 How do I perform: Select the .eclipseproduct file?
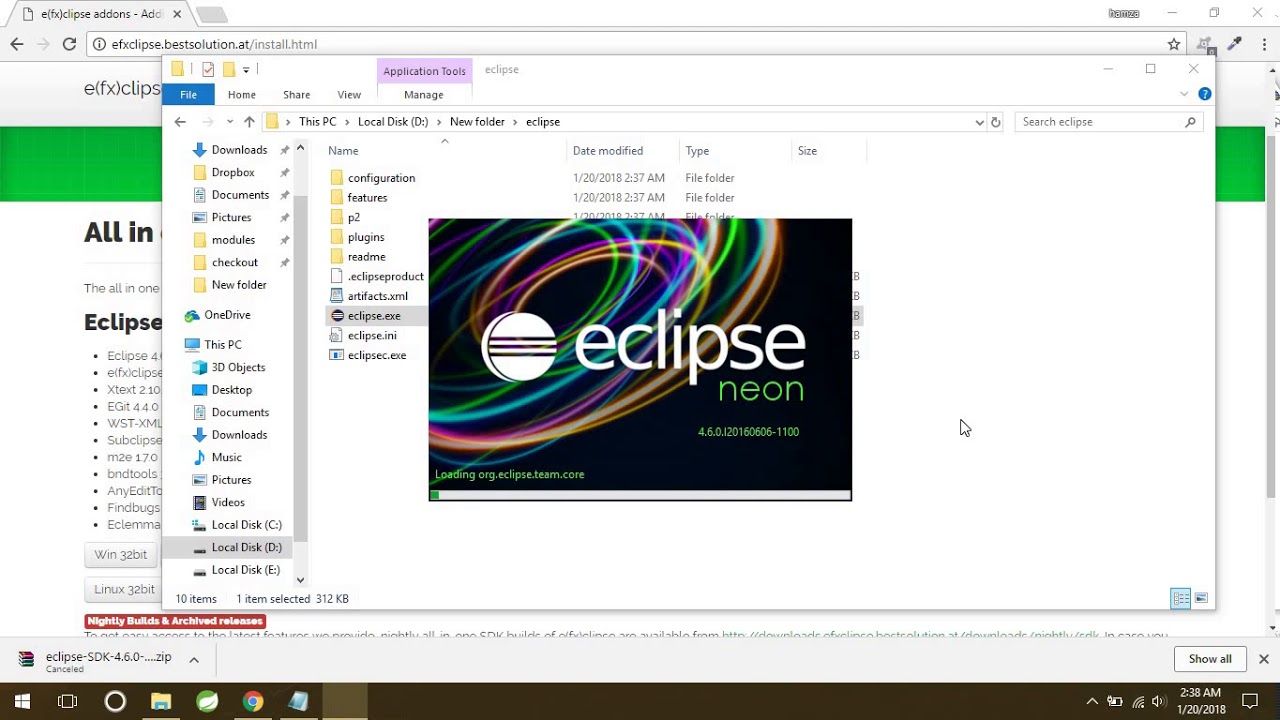tap(385, 276)
